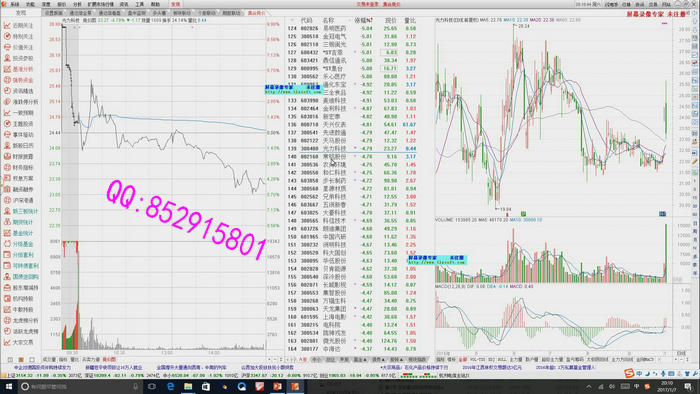
Task: Open the 分析 menu in the menu bar
Action: coord(77,4)
